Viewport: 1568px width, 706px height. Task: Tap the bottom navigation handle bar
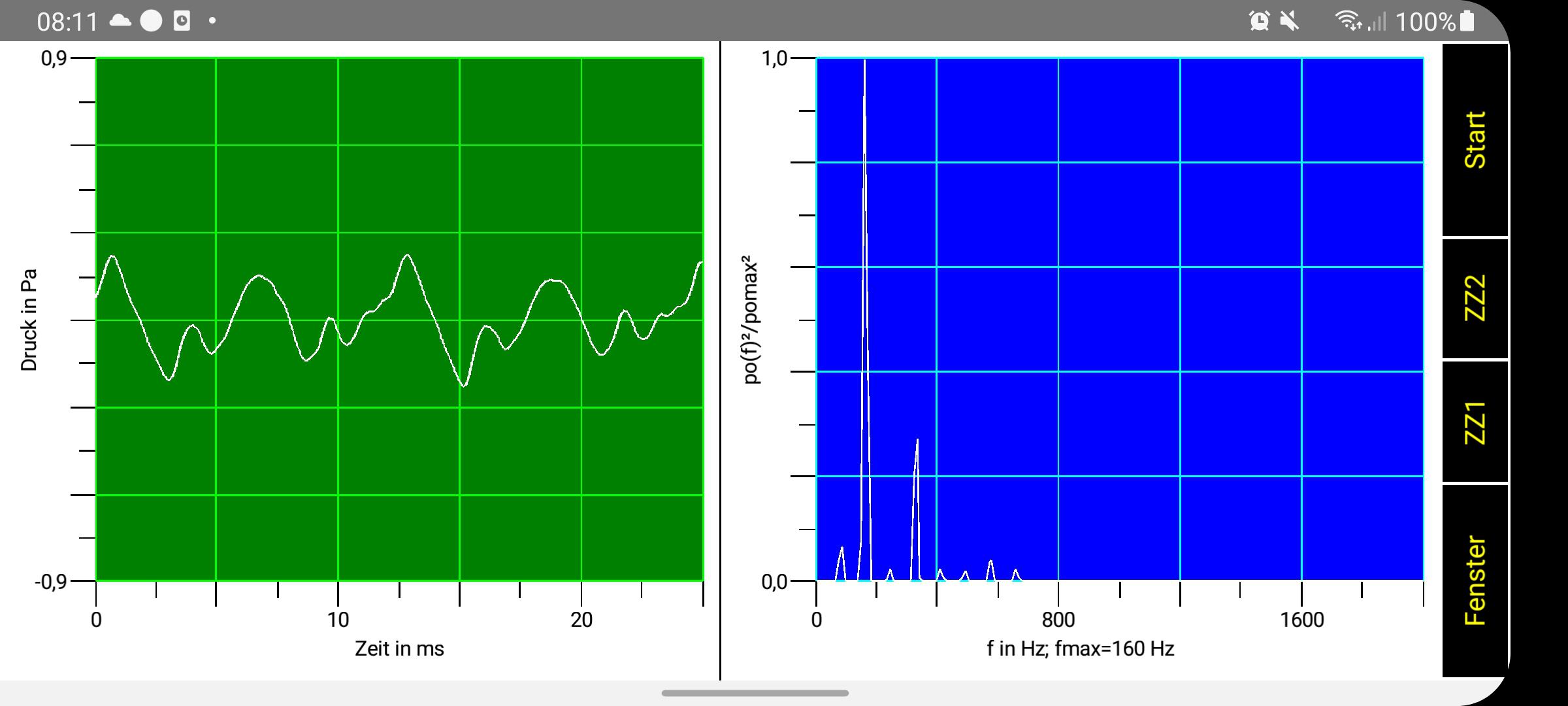[755, 693]
